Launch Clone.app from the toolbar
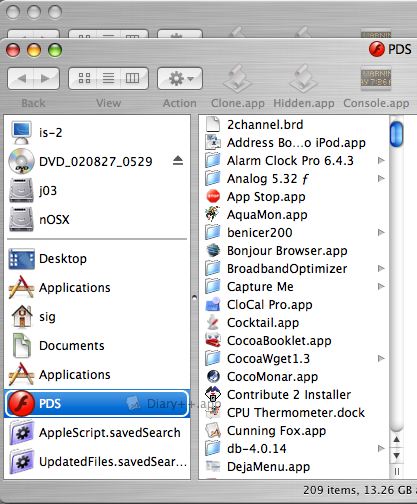This screenshot has width=417, height=504. 237,87
